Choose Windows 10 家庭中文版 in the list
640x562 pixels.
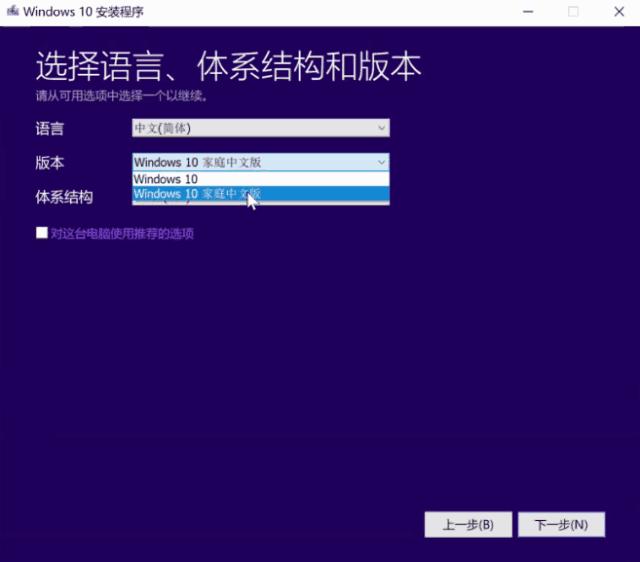click(261, 194)
